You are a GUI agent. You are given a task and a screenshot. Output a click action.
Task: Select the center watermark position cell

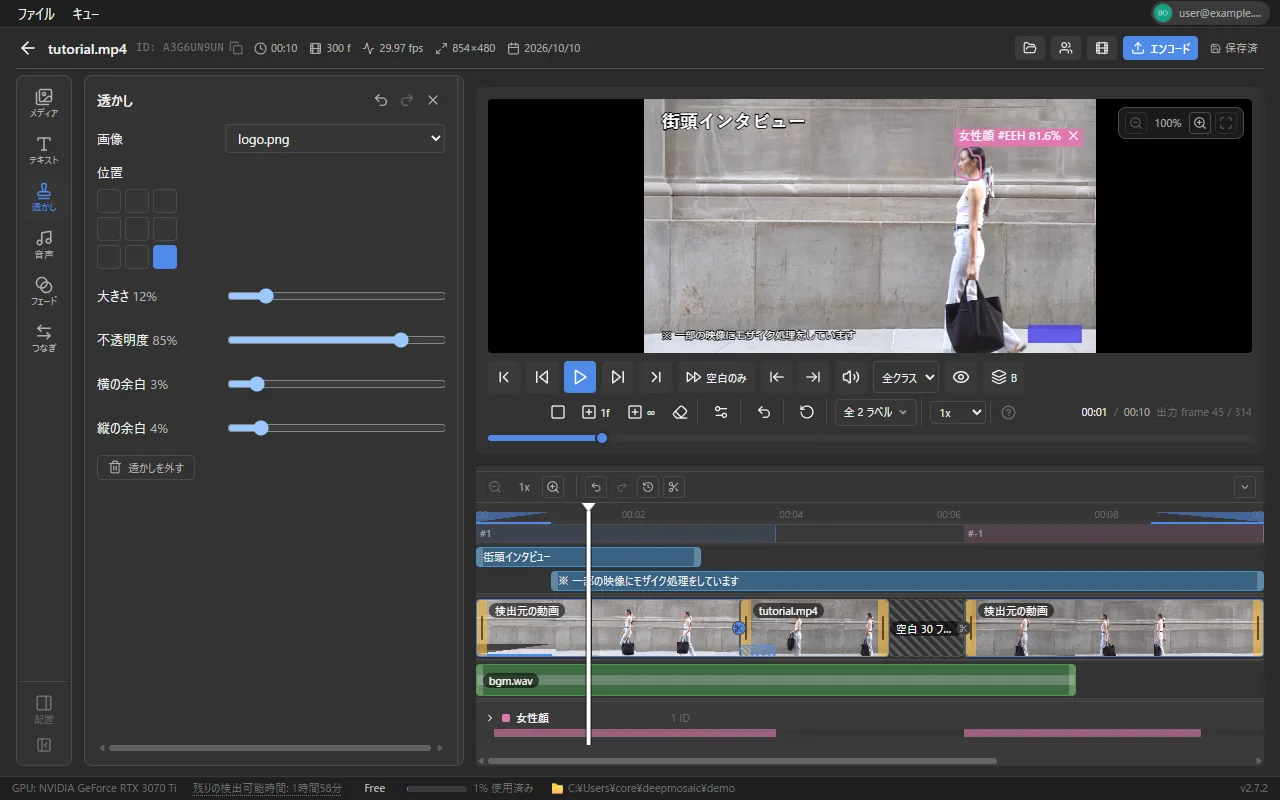137,229
